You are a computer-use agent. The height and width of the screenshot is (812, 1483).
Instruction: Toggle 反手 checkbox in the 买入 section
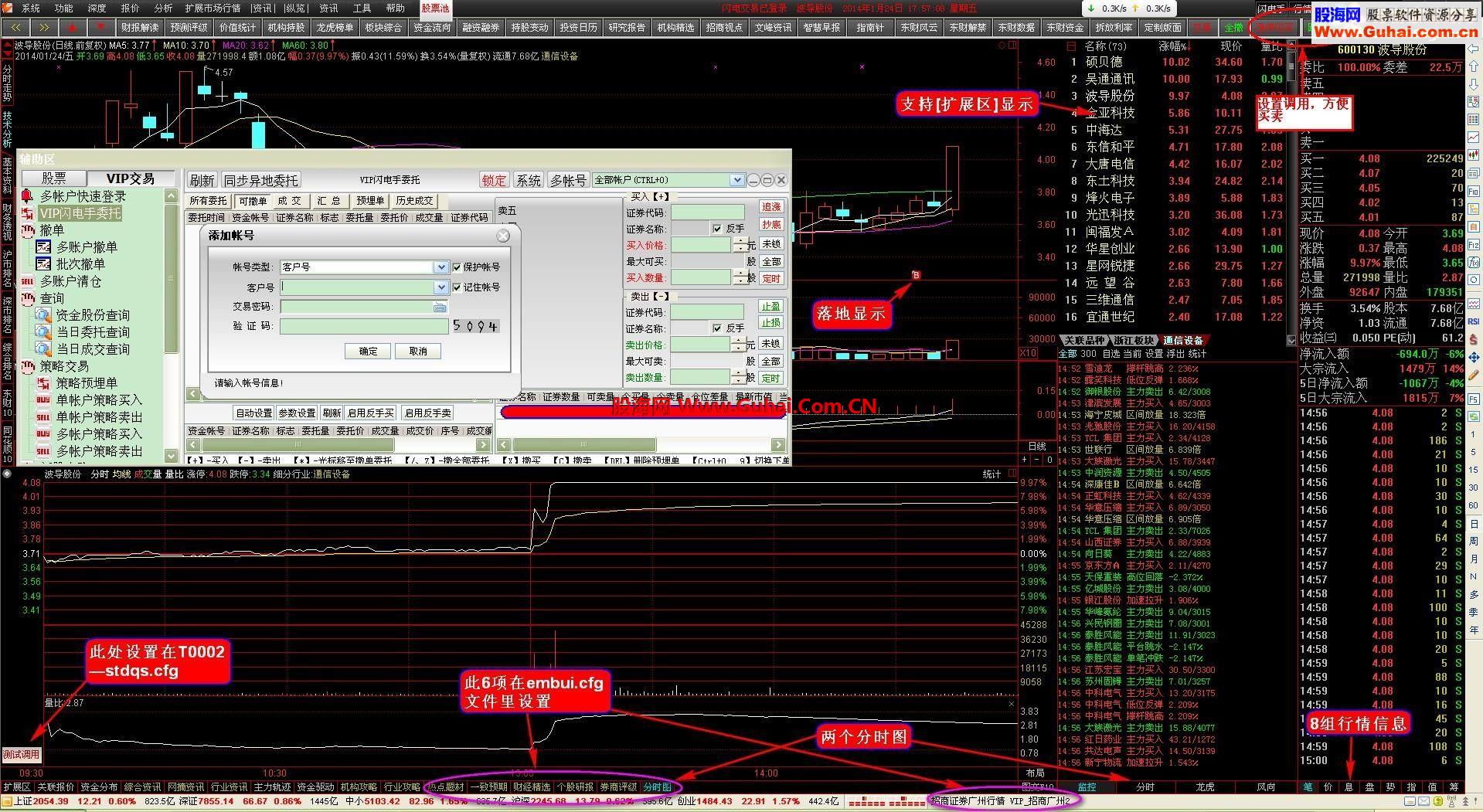[717, 229]
